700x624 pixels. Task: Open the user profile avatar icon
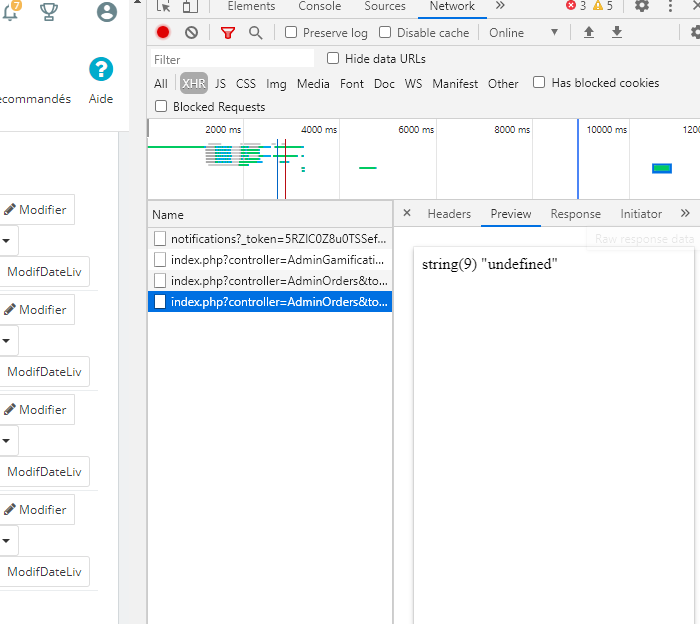(107, 12)
